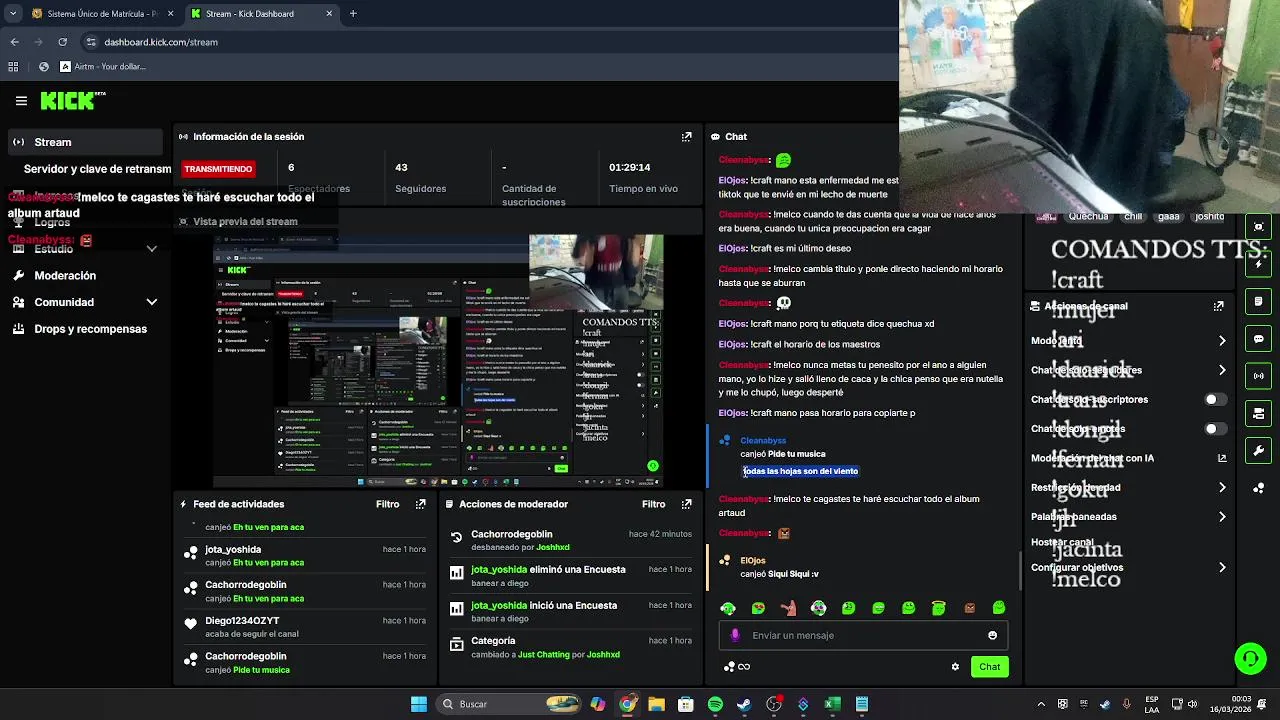Open the camera capture sidebar icon

click(x=1259, y=227)
